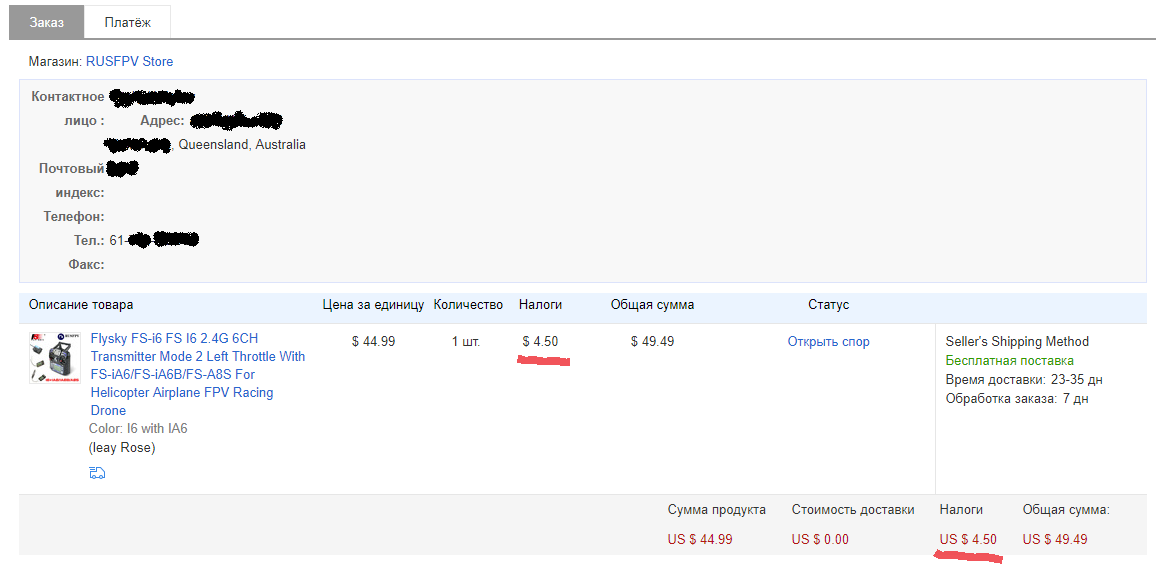This screenshot has width=1156, height=573.
Task: Click the delivery truck icon under product
Action: pos(97,473)
